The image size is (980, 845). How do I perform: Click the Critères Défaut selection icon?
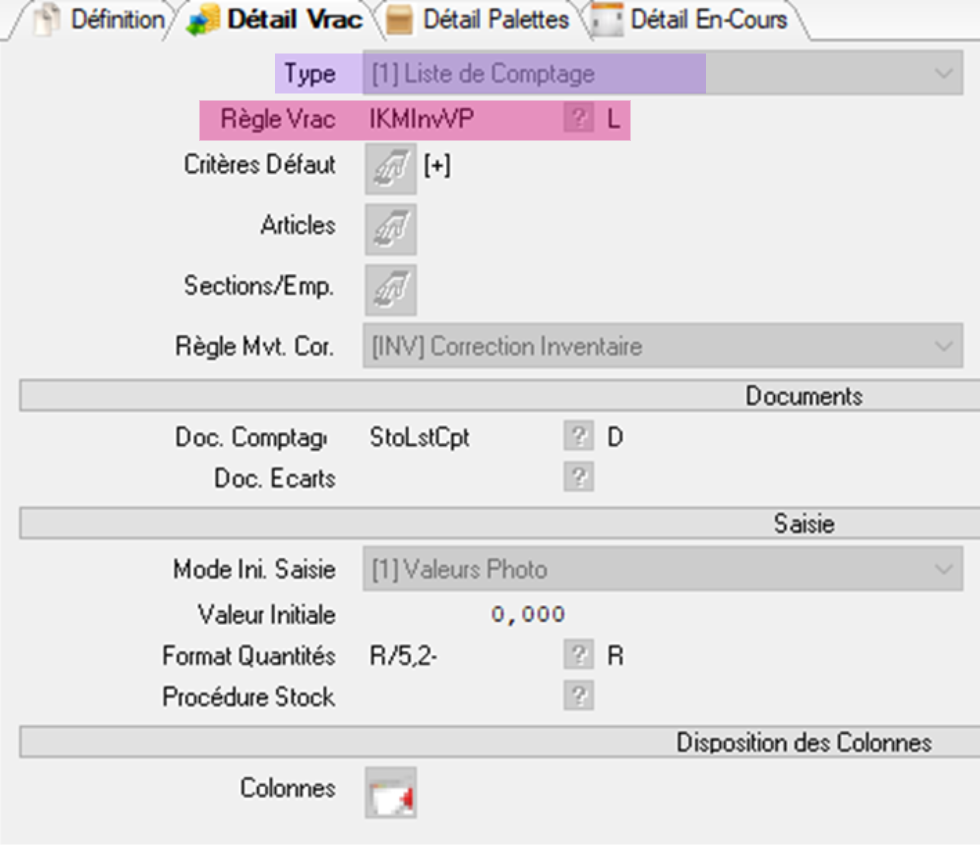click(390, 168)
